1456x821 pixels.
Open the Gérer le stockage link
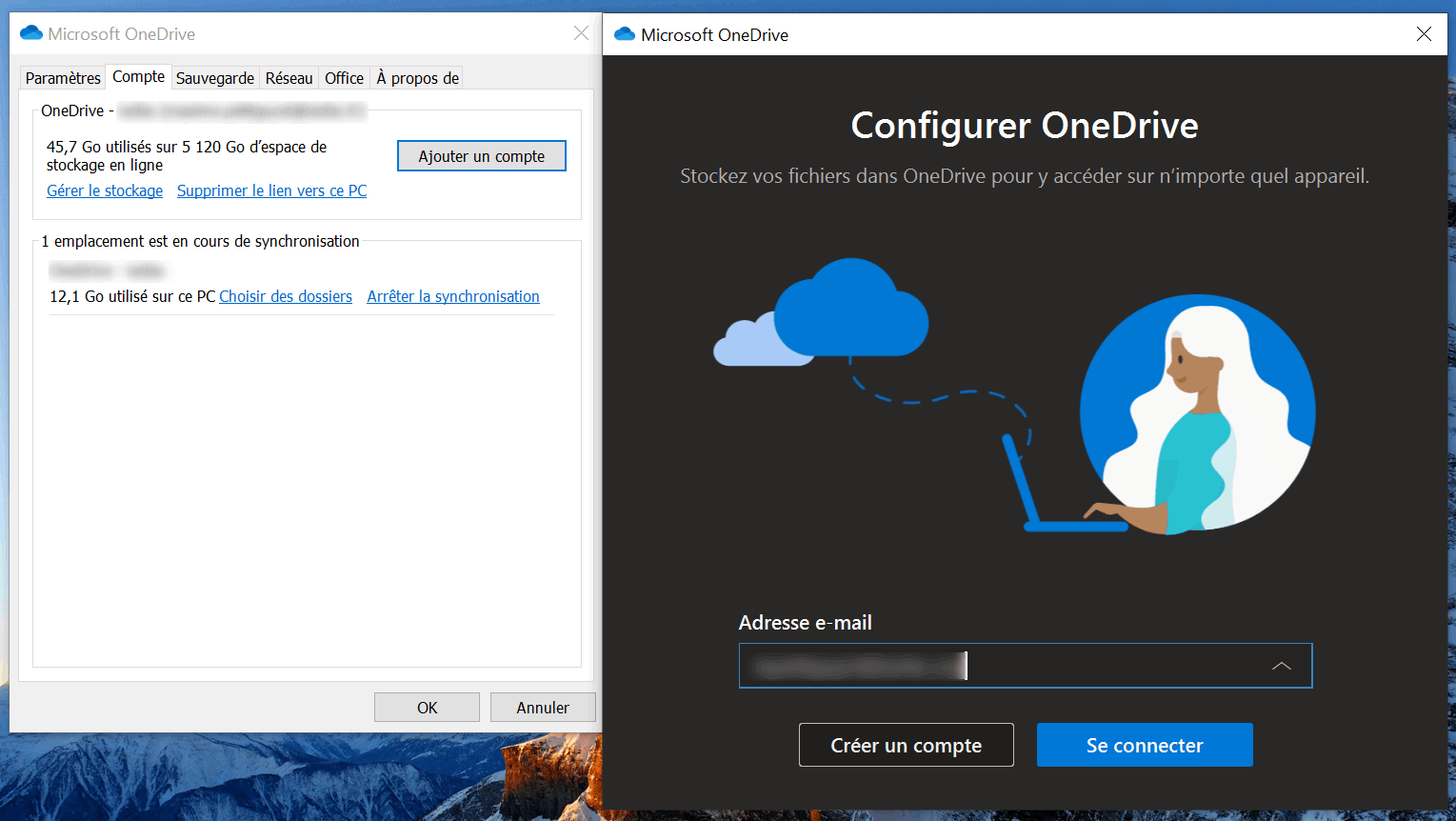point(105,190)
